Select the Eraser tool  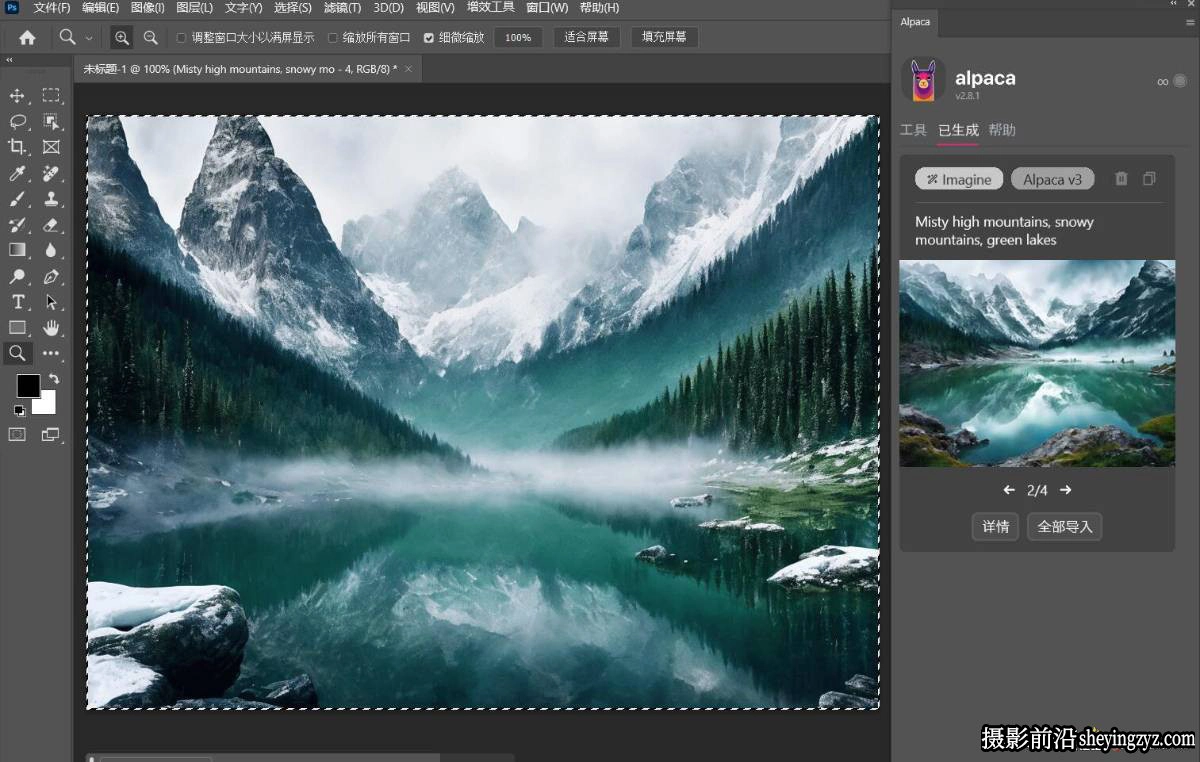click(51, 225)
